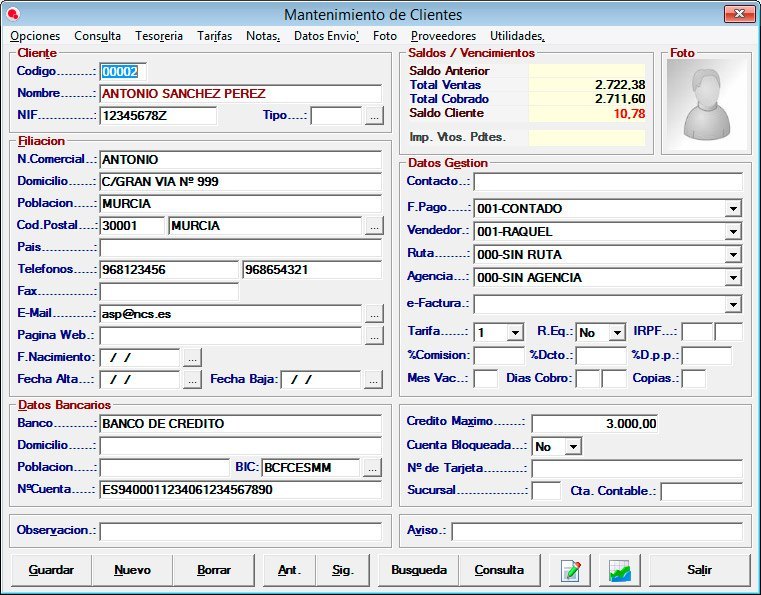Open the Fecha Baja date picker button
Image resolution: width=761 pixels, height=595 pixels.
click(373, 379)
